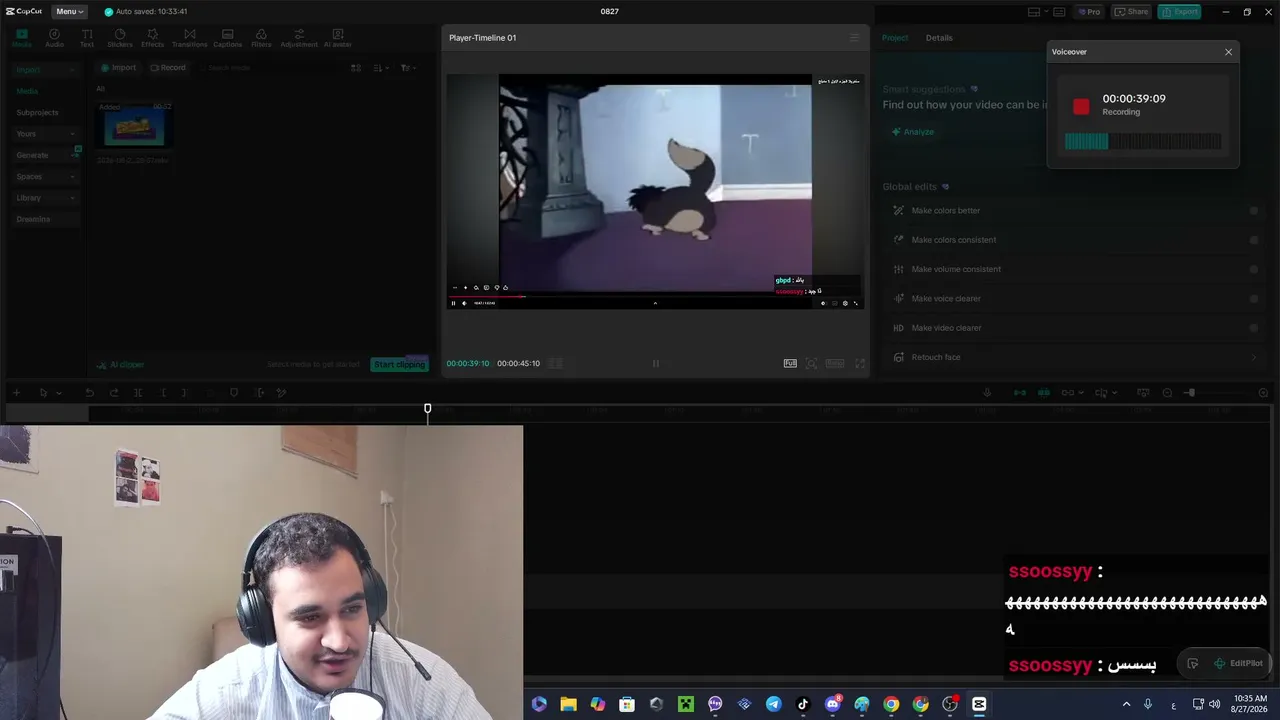Image resolution: width=1280 pixels, height=720 pixels.
Task: Click the Pro upgrade button
Action: pos(1089,12)
